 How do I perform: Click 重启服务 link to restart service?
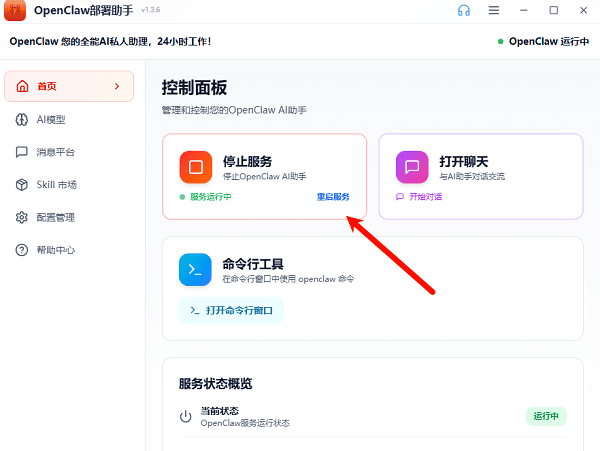tap(333, 197)
